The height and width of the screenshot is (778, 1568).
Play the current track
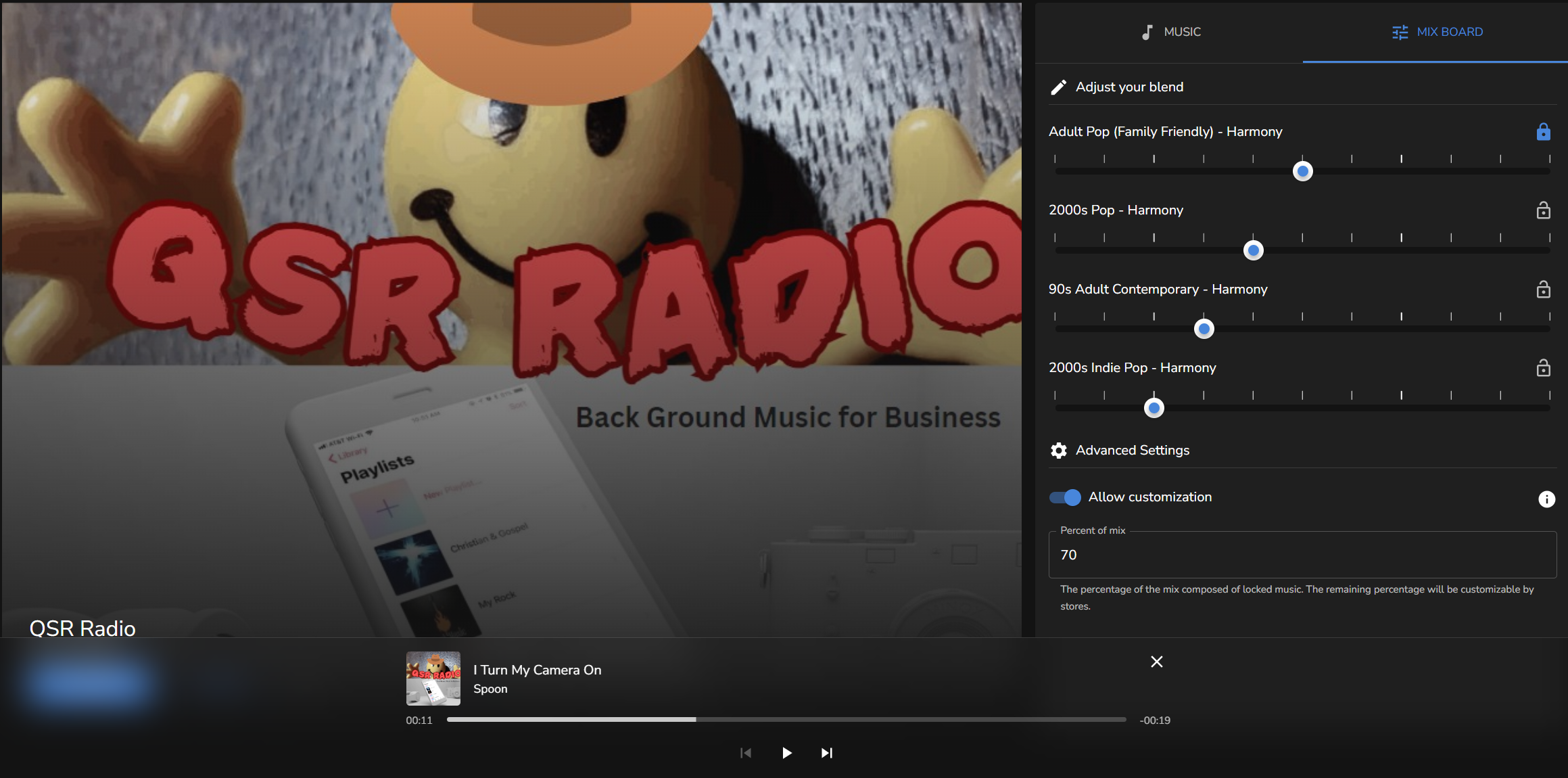point(786,753)
